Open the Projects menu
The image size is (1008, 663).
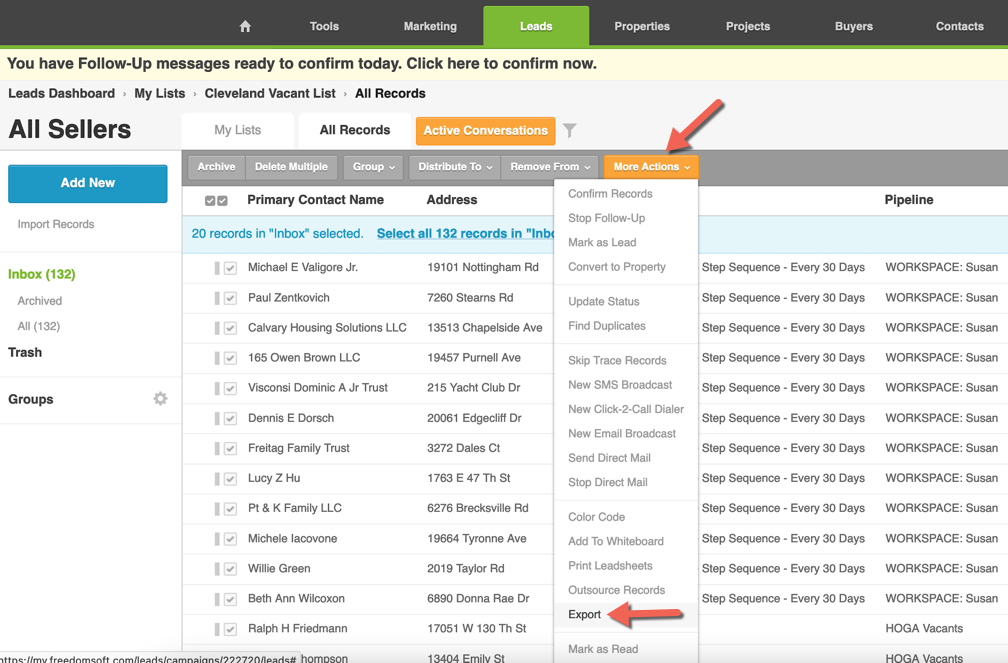748,26
